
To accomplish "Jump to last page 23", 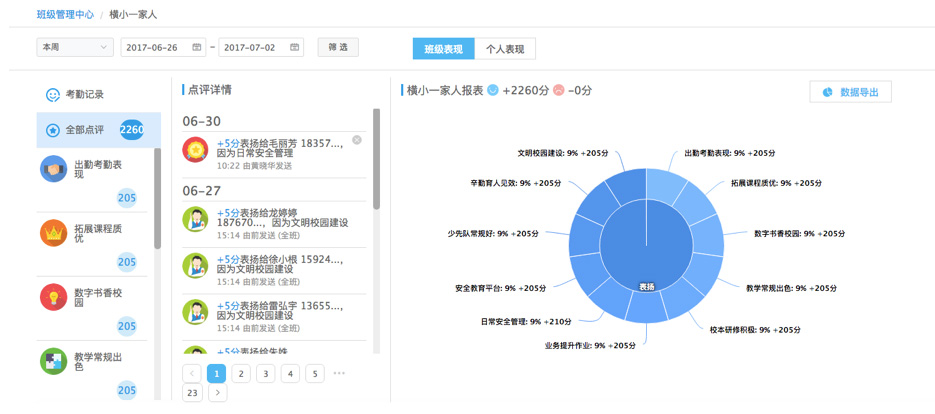I will [x=192, y=393].
